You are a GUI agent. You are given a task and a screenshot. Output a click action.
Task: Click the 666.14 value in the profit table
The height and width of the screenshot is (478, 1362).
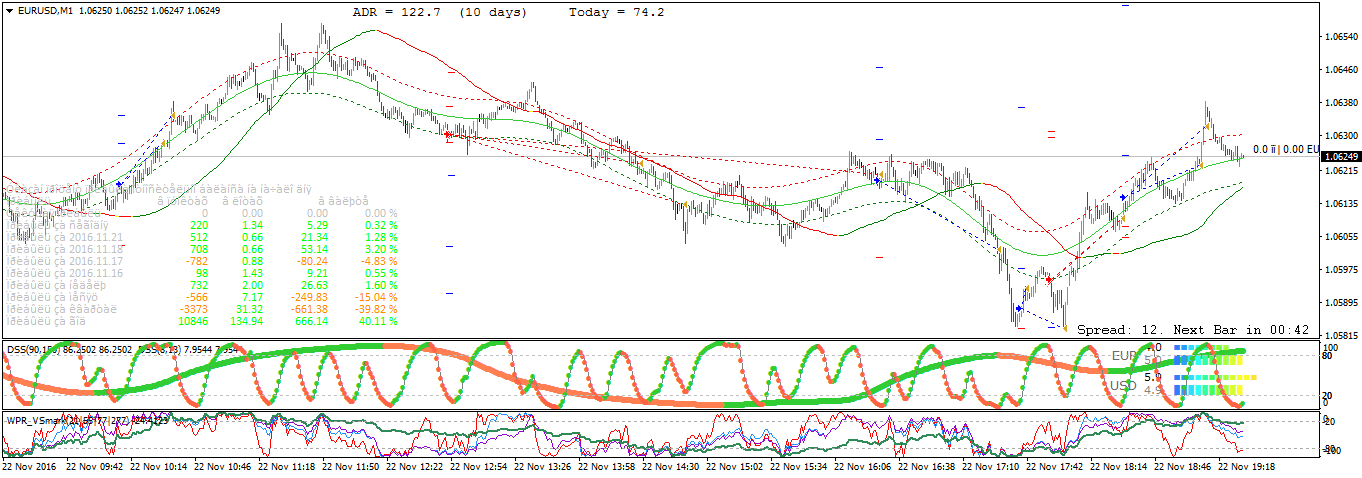310,321
